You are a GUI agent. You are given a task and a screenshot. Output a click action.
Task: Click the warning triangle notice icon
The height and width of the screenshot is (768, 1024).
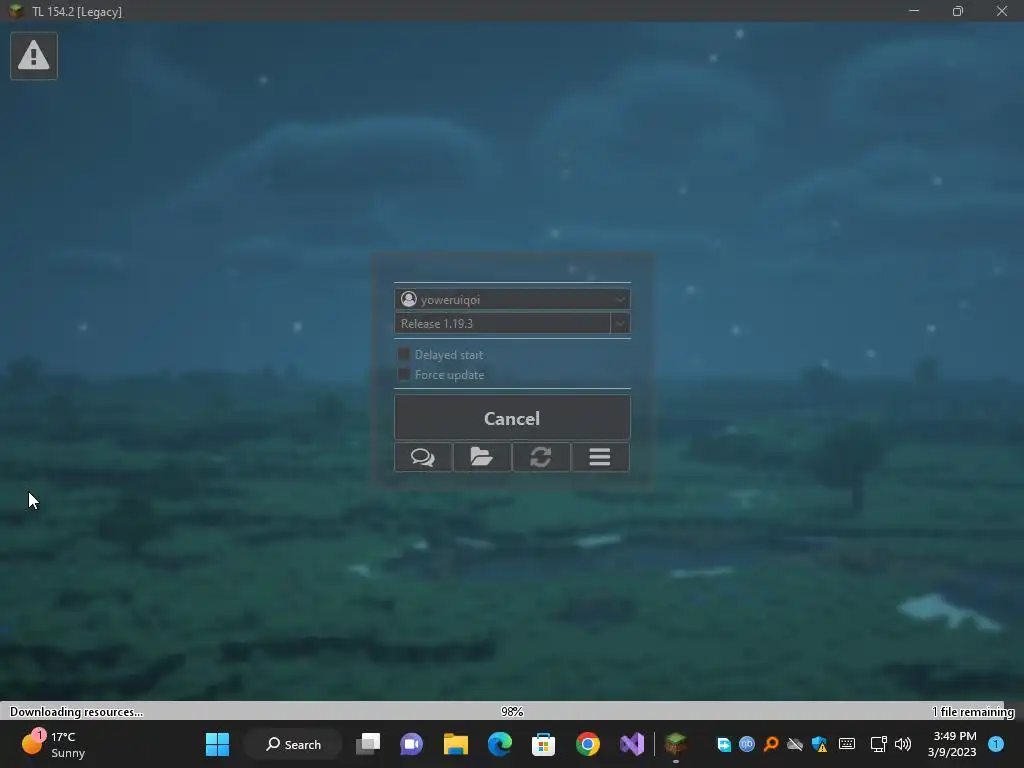click(34, 56)
